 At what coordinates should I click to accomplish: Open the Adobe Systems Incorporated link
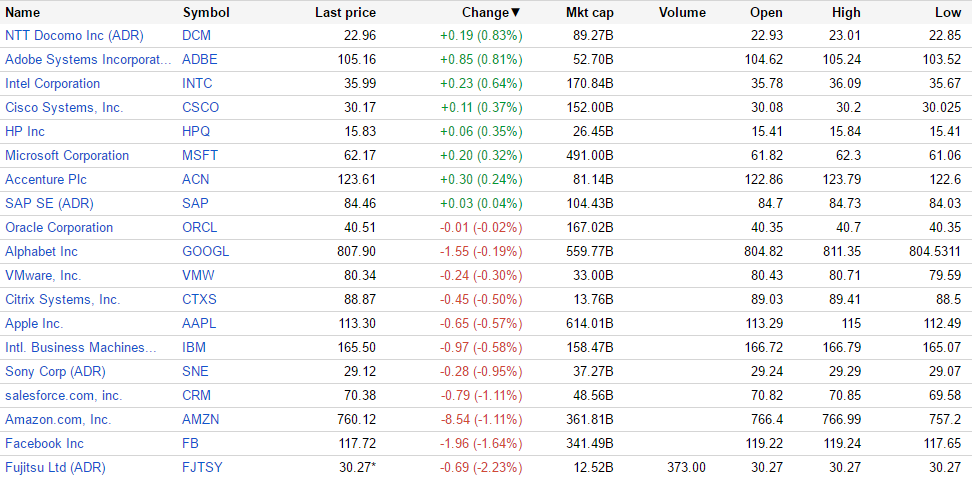[x=88, y=59]
